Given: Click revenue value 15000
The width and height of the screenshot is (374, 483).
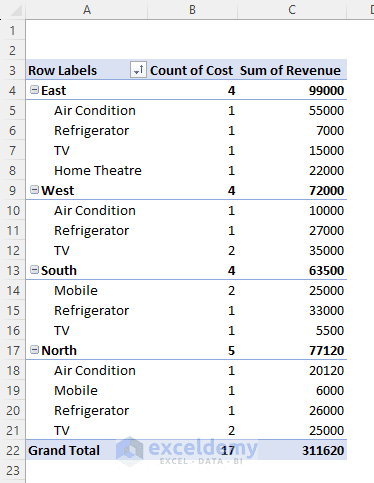Looking at the screenshot, I should tap(326, 150).
